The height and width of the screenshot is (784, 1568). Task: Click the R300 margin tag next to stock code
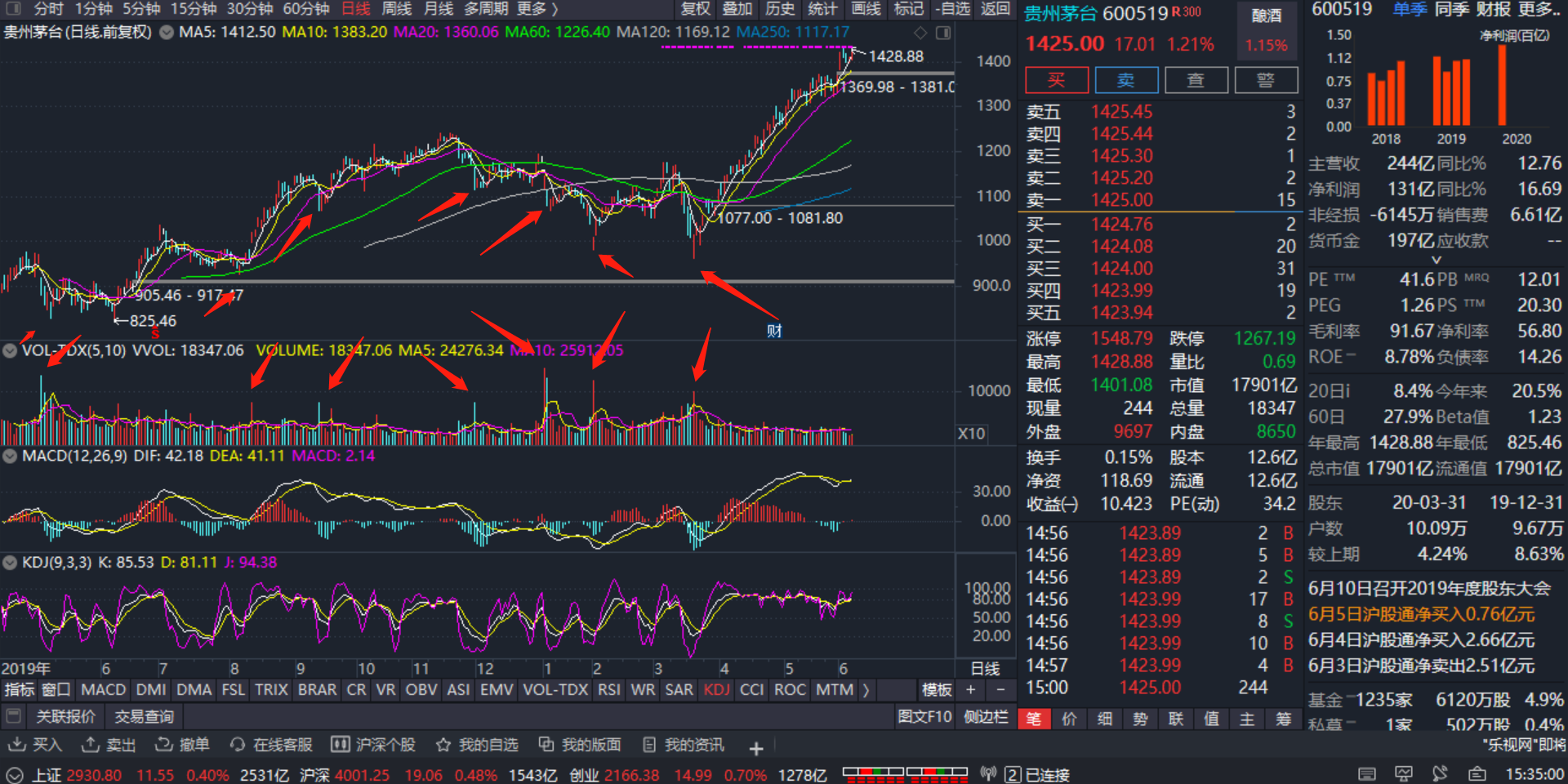(1187, 12)
